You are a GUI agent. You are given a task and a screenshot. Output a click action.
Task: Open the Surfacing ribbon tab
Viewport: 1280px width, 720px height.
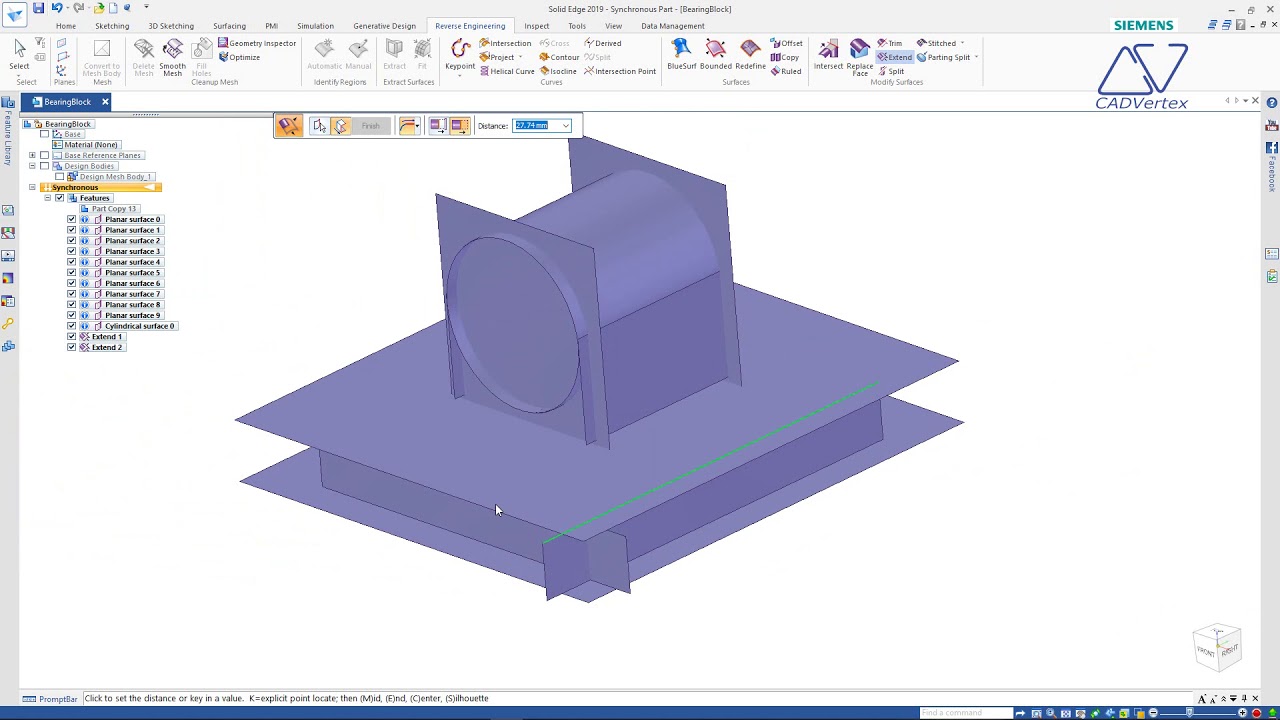[x=229, y=26]
